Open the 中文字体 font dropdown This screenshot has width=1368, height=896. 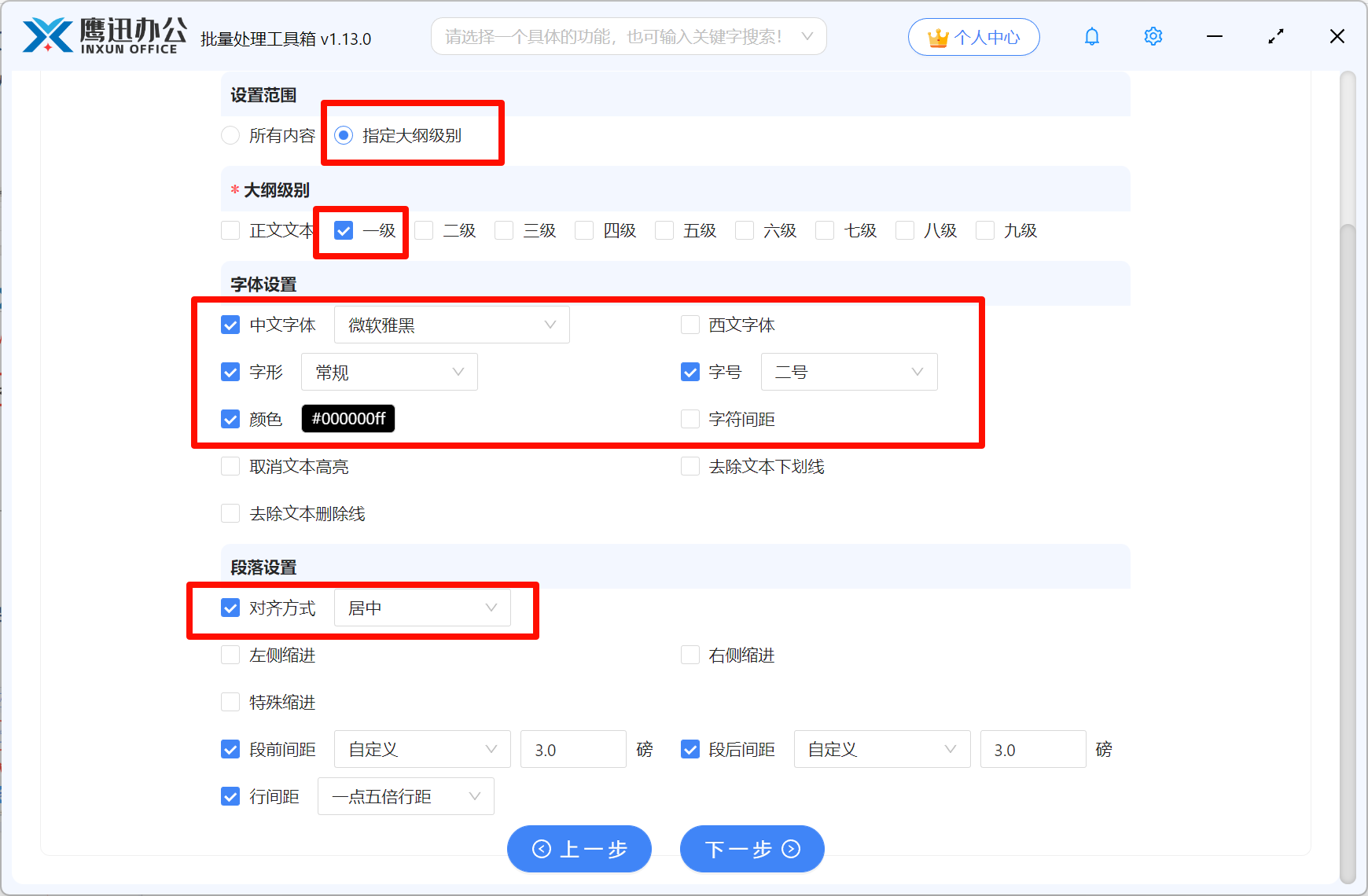[x=451, y=324]
